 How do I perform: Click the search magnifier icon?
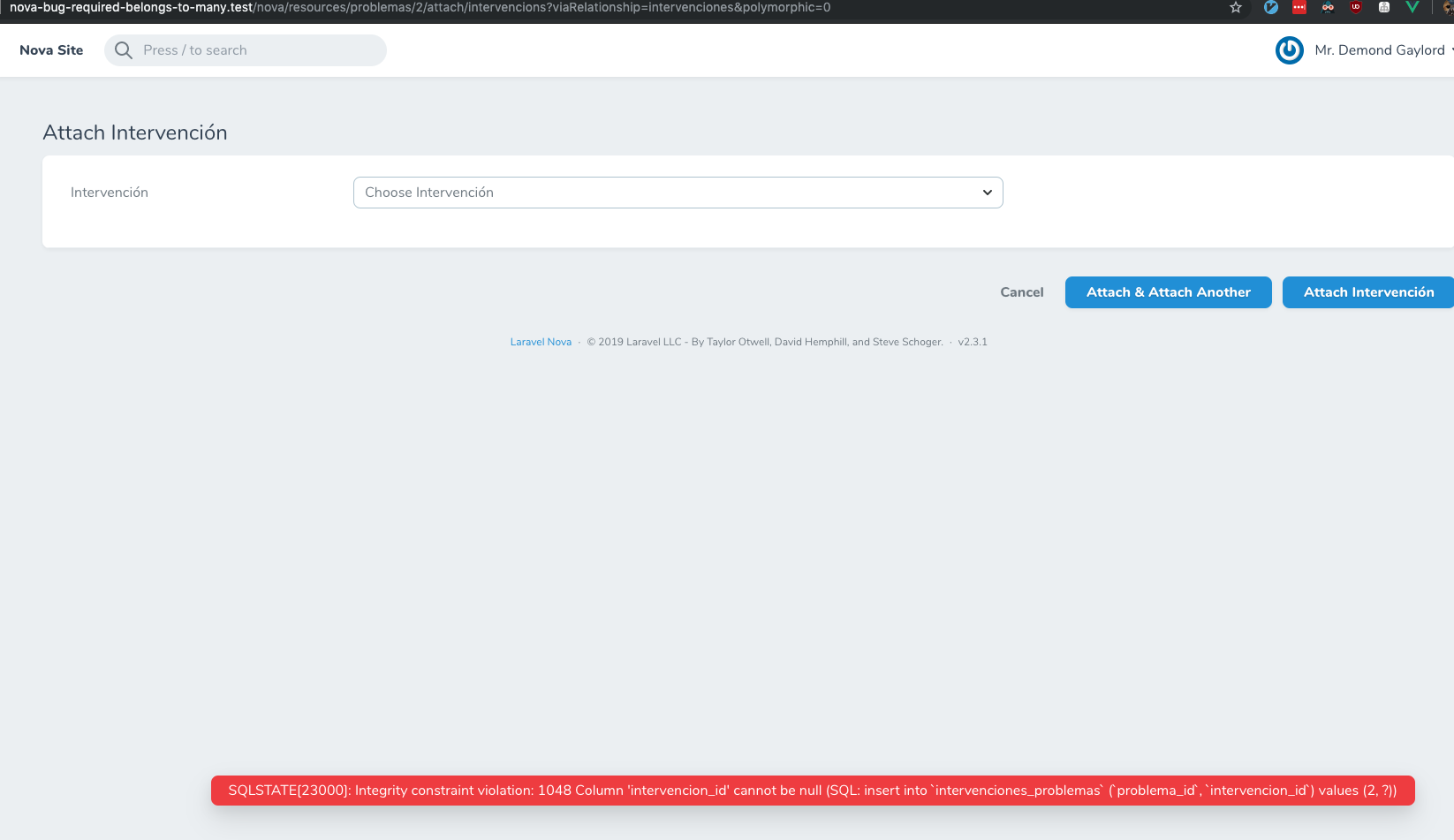coord(123,49)
